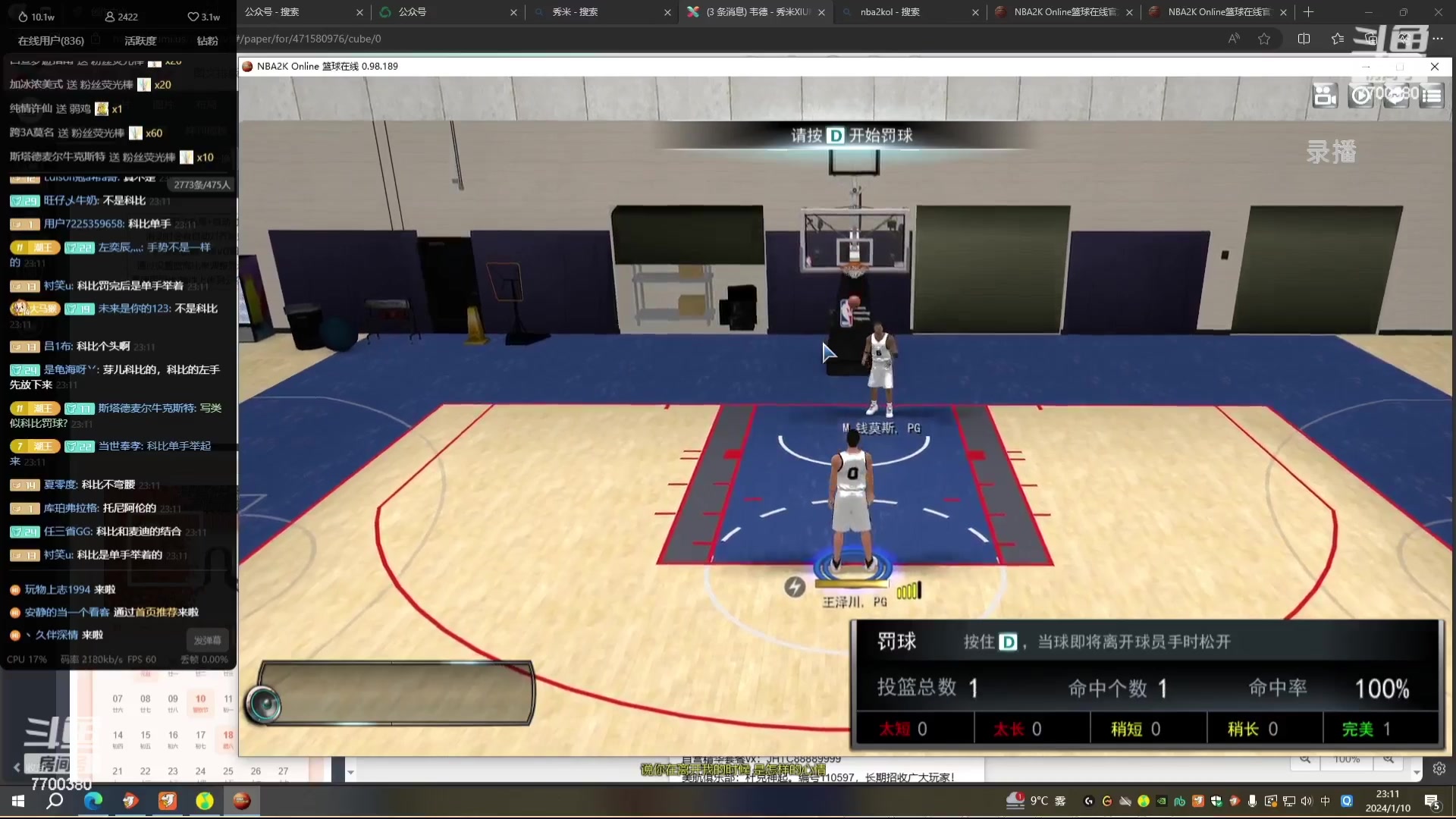This screenshot has height=819, width=1456.
Task: Click the replay playback icon in game
Action: tap(1361, 96)
